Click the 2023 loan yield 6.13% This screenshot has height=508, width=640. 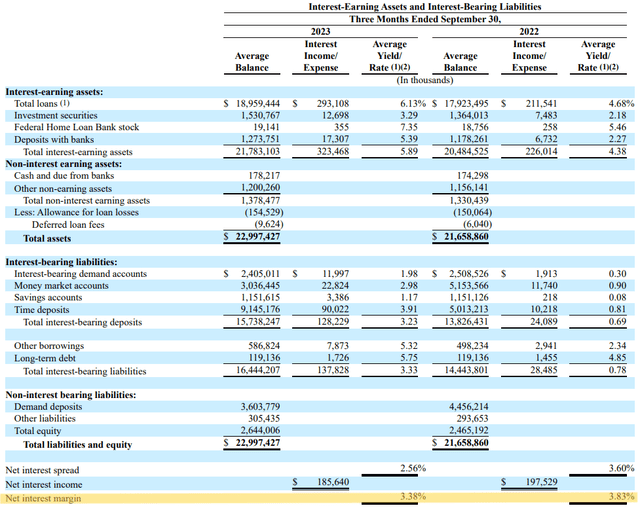pyautogui.click(x=413, y=104)
